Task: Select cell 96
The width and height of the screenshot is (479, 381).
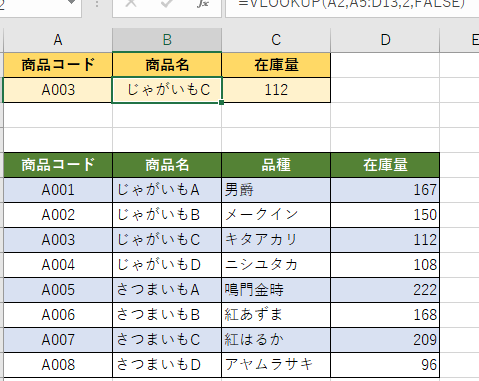Action: coord(385,365)
